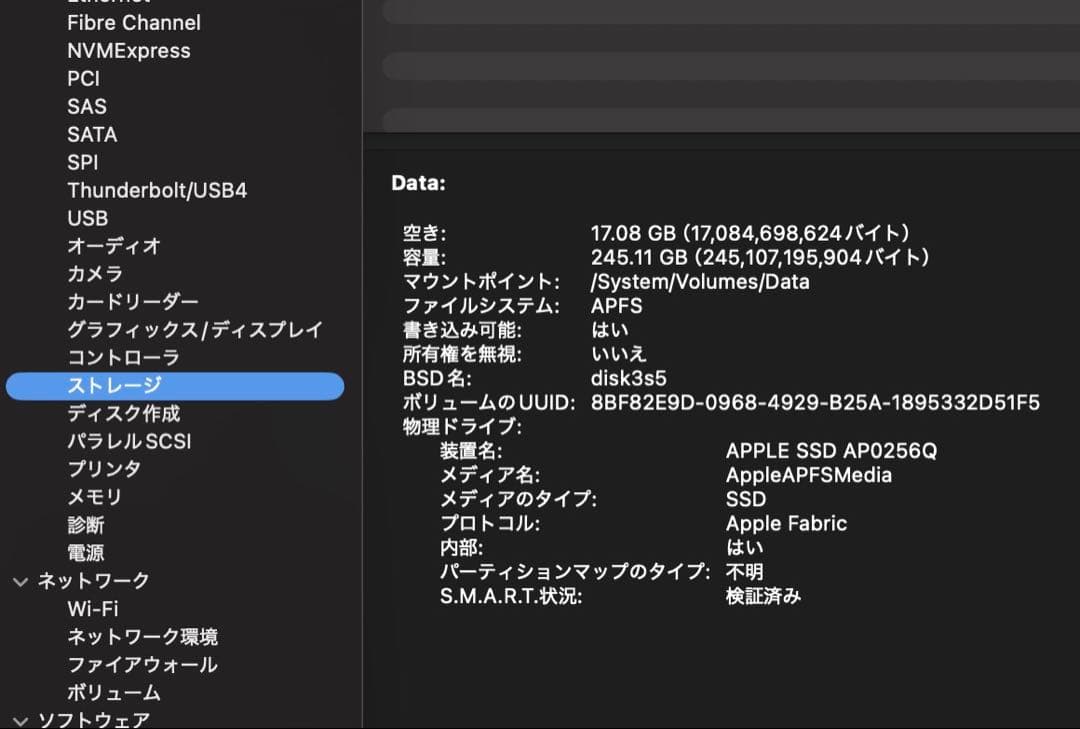Image resolution: width=1080 pixels, height=729 pixels.
Task: Open the USB hardware section
Action: coord(84,218)
